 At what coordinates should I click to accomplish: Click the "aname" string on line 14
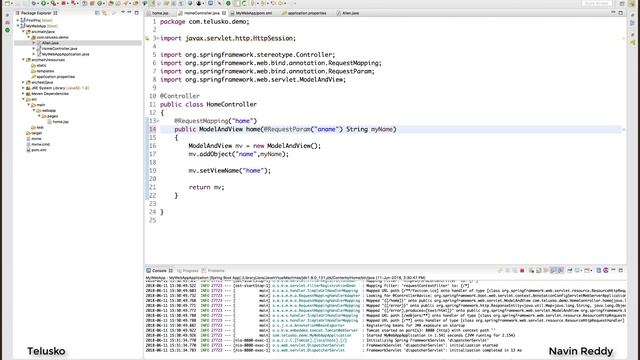(x=327, y=129)
